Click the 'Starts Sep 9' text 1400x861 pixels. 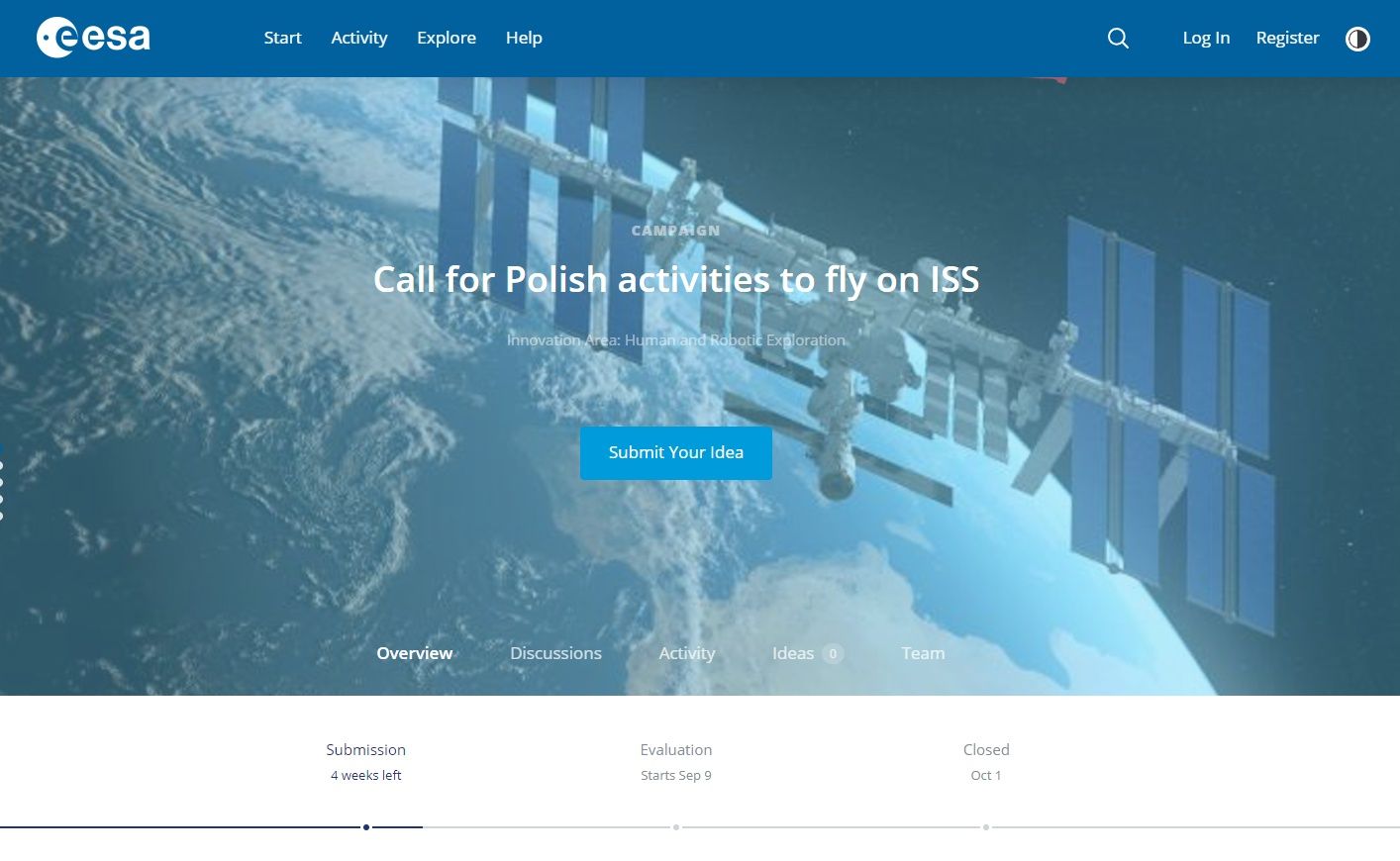[676, 776]
